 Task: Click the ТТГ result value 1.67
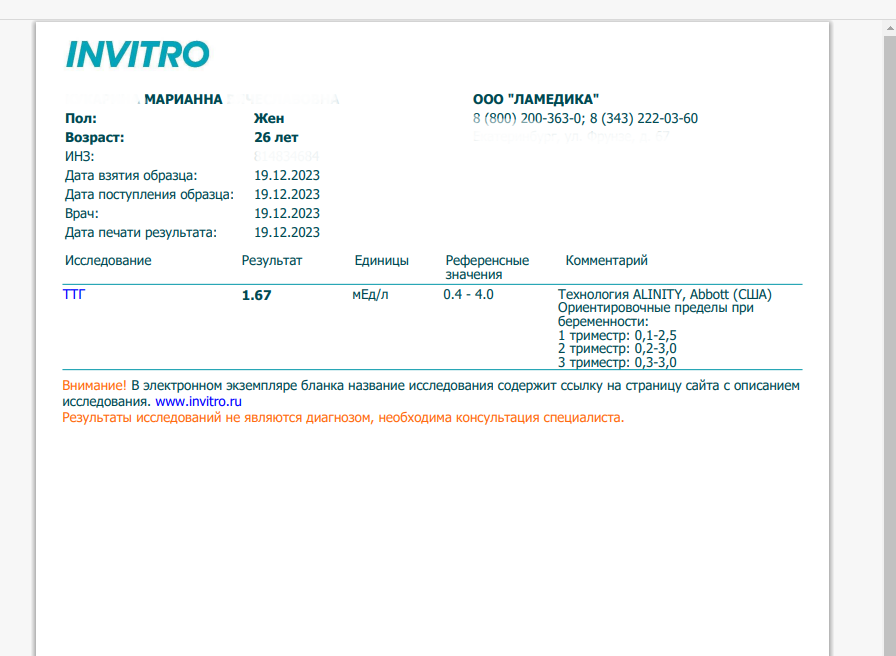coord(256,296)
